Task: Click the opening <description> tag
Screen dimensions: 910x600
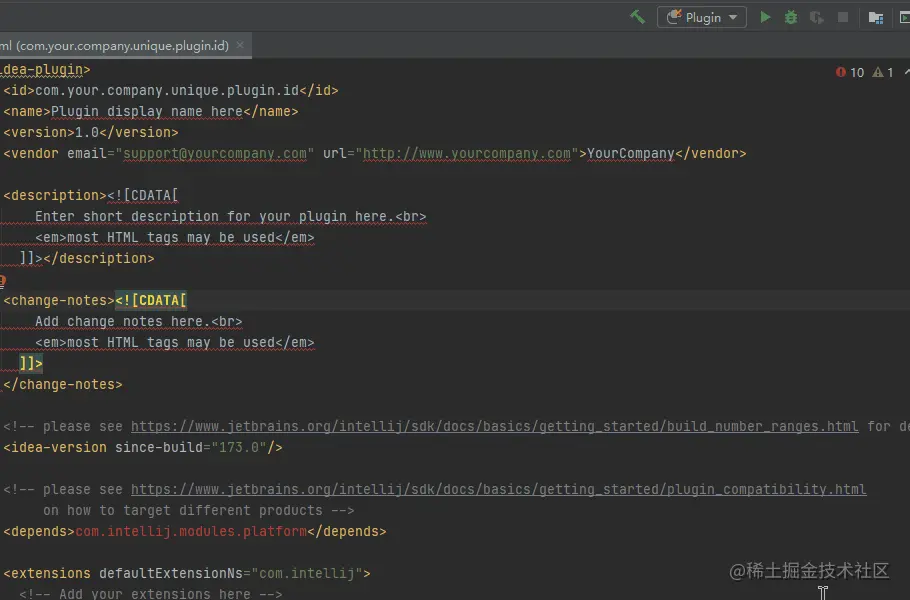Action: tap(55, 196)
